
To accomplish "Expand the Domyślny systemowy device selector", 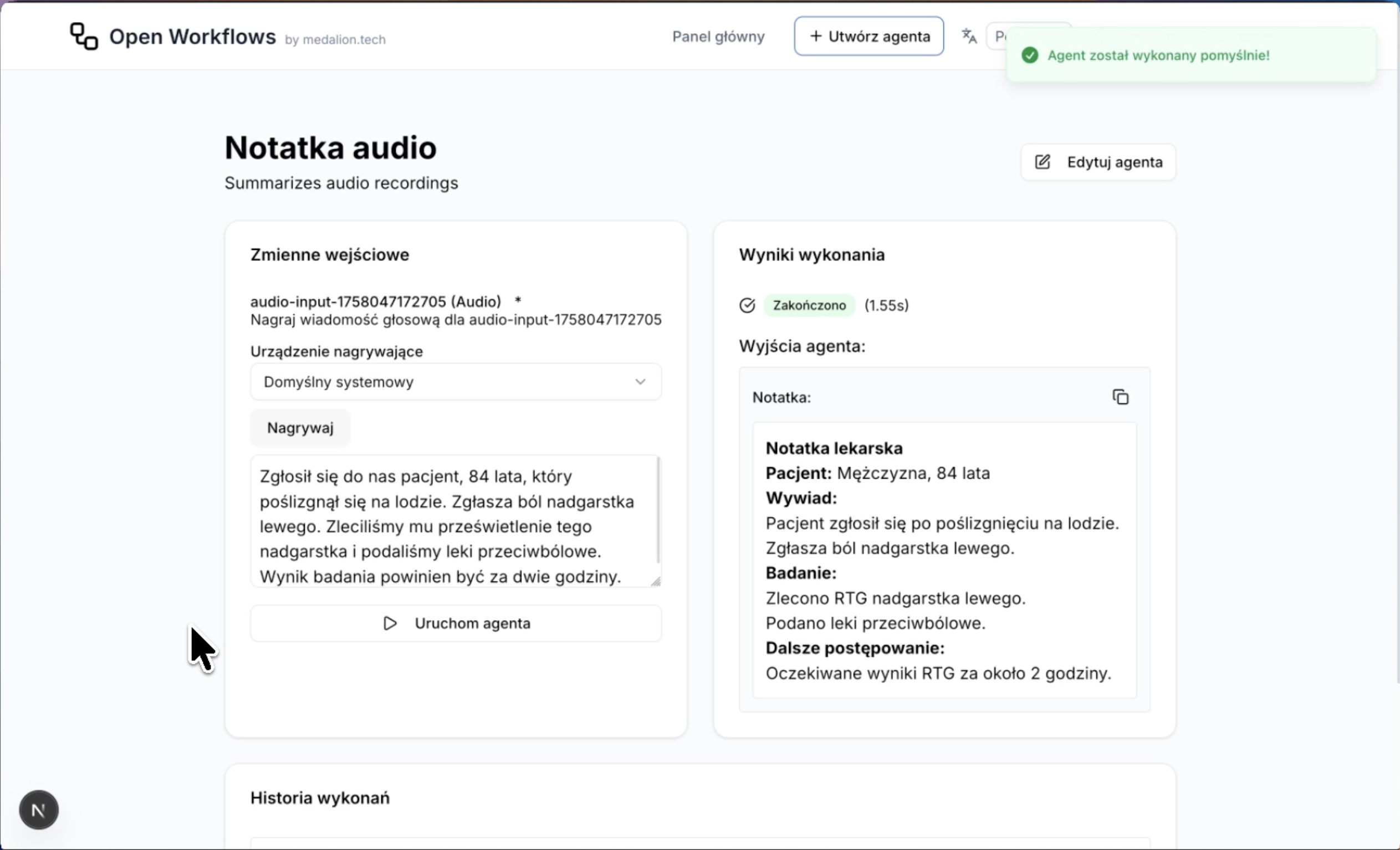I will 456,382.
